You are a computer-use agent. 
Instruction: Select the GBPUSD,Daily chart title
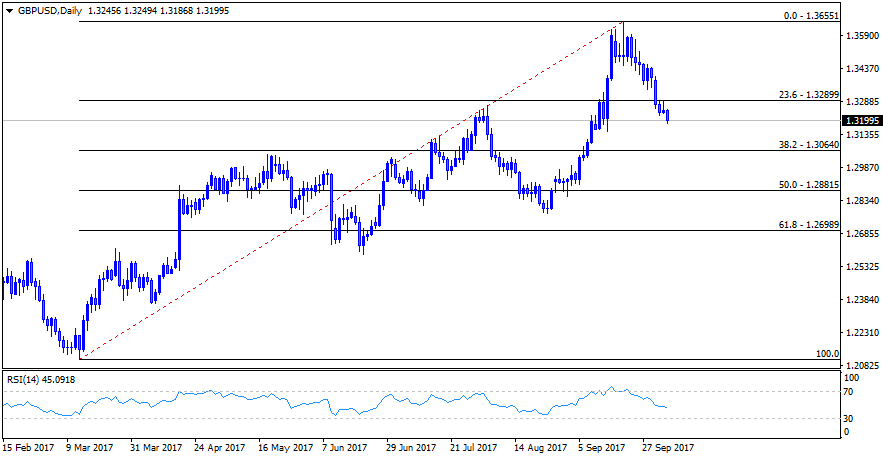coord(50,9)
